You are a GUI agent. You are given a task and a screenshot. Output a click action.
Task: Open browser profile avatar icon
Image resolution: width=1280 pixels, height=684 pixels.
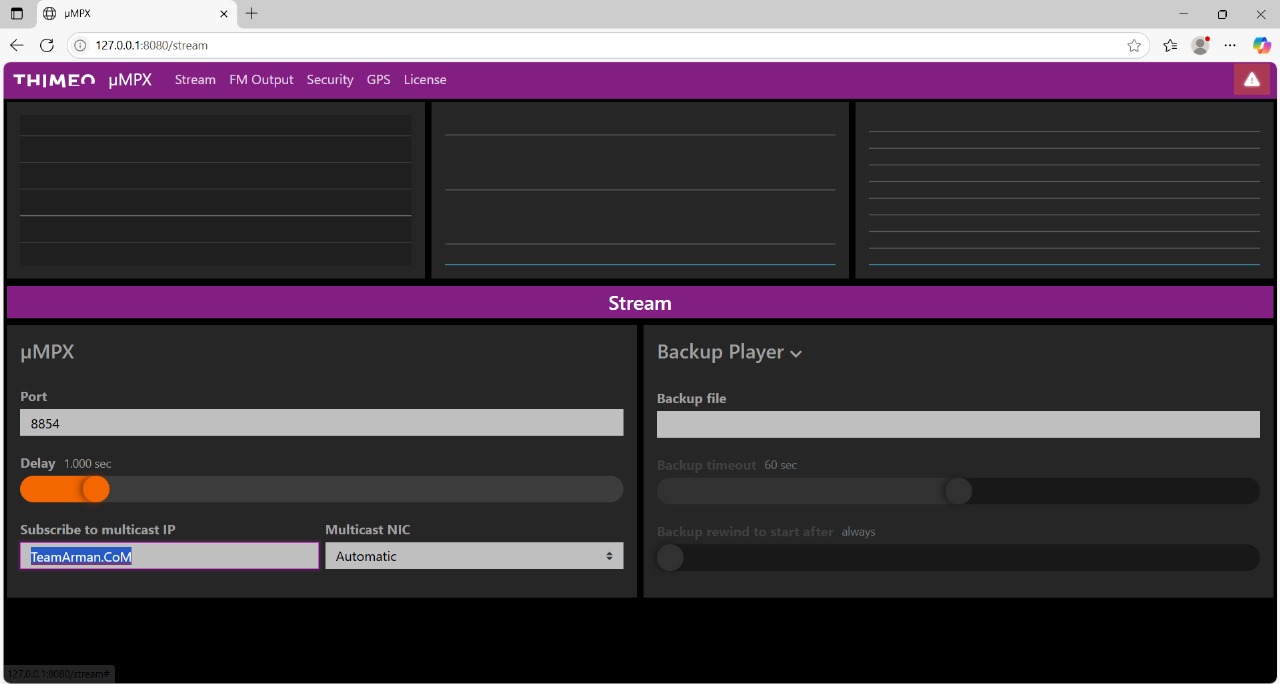pyautogui.click(x=1200, y=45)
